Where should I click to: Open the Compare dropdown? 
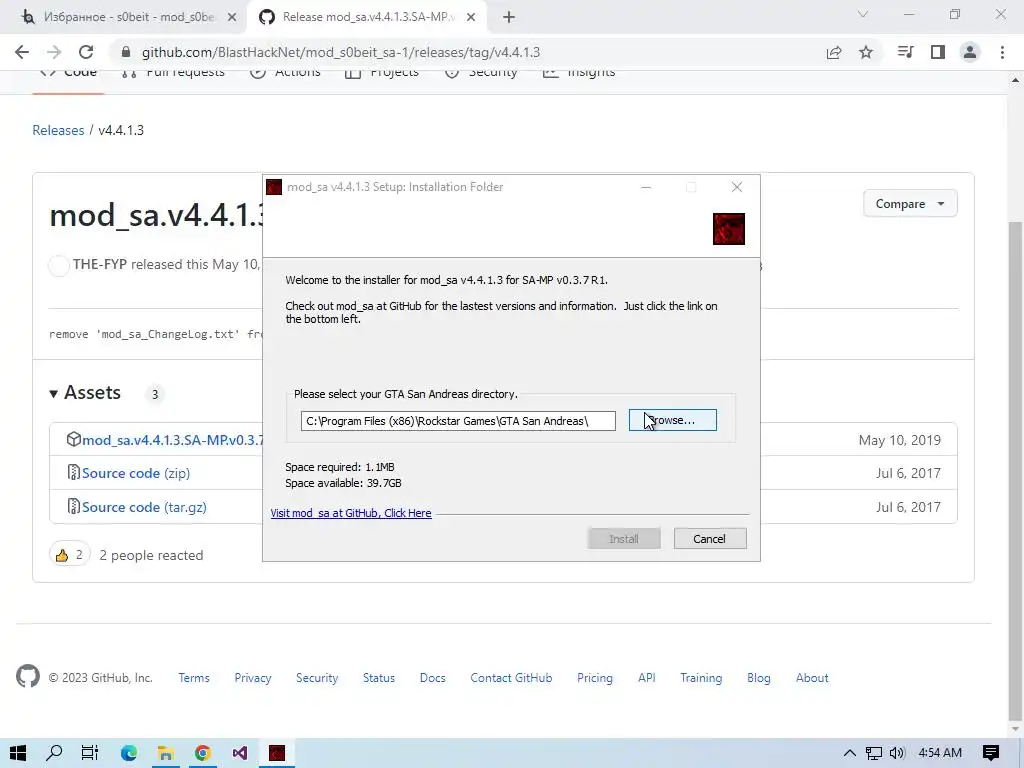click(x=910, y=204)
